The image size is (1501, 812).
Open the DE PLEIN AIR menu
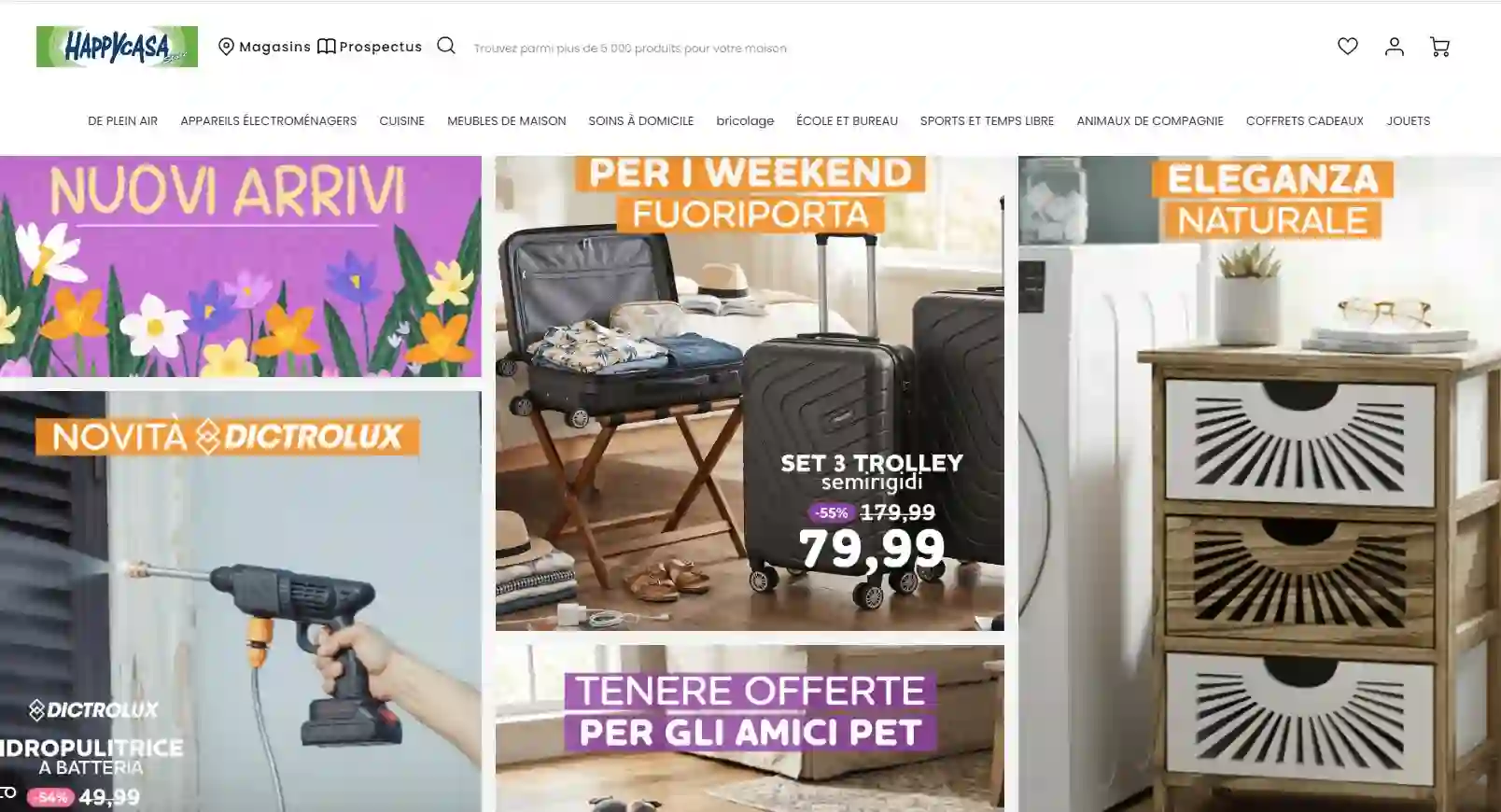(122, 121)
